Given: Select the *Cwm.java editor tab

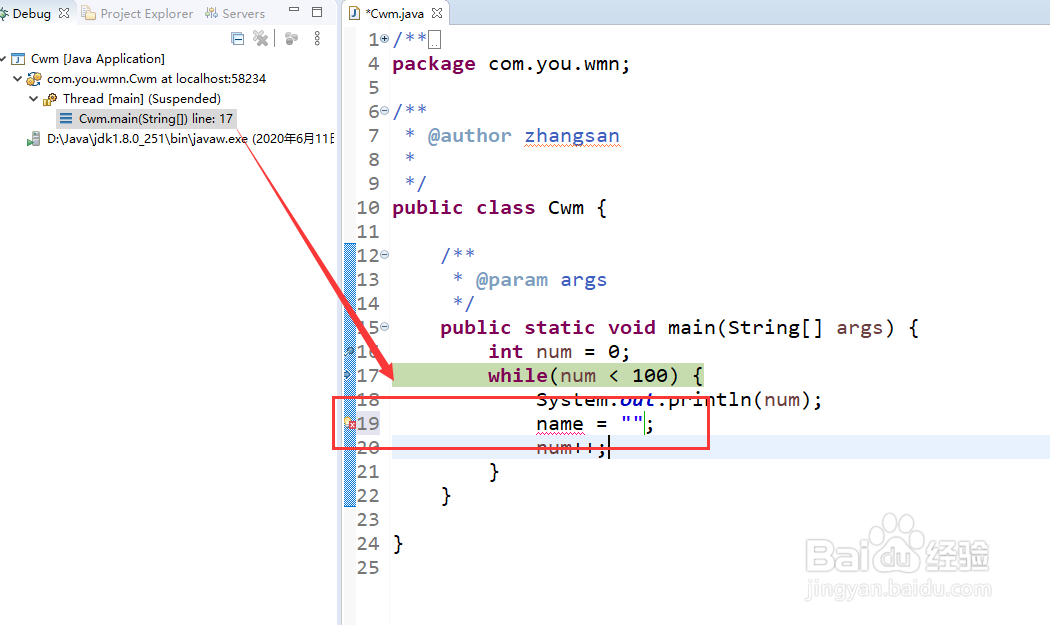Looking at the screenshot, I should tap(394, 13).
